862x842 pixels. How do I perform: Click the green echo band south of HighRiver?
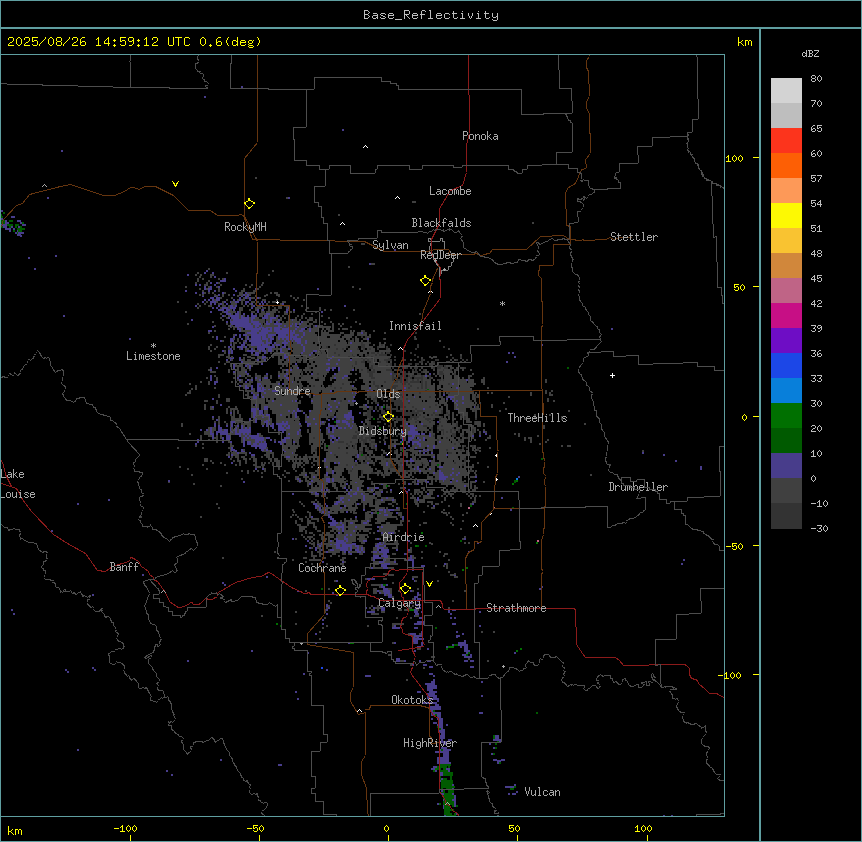click(x=447, y=787)
